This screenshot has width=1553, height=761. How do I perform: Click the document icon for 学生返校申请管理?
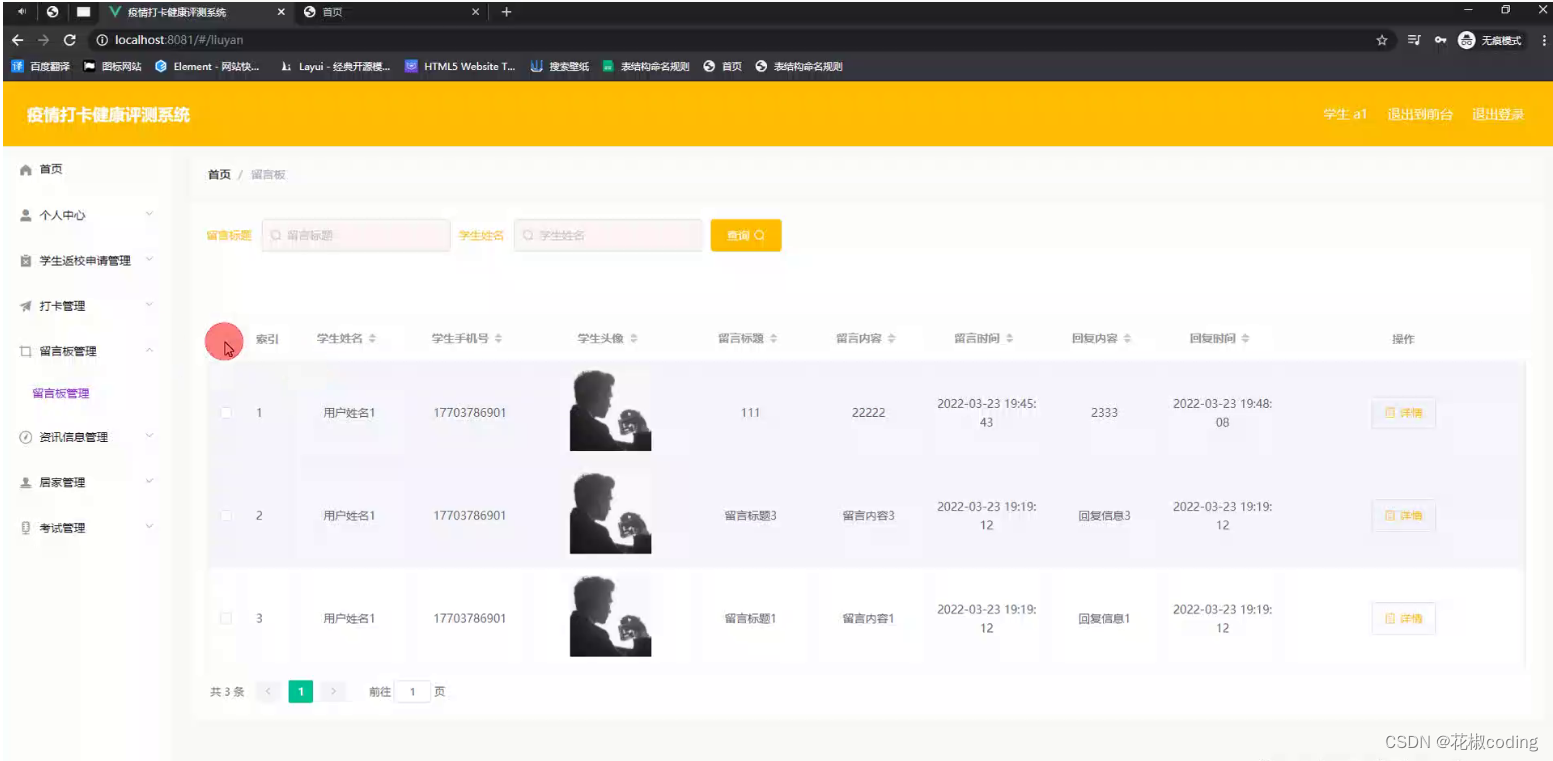coord(25,260)
